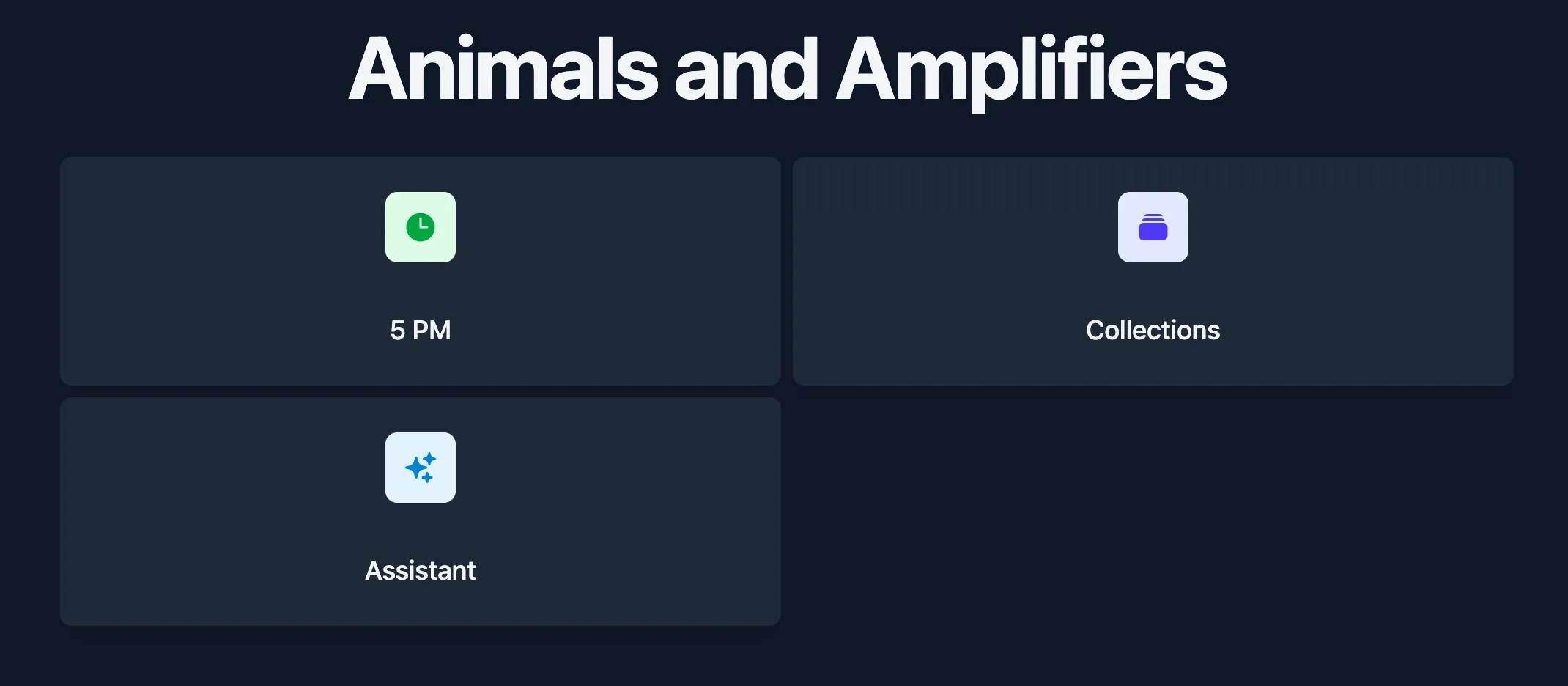Viewport: 1568px width, 686px height.
Task: Select the "5 PM" text label
Action: pos(421,331)
